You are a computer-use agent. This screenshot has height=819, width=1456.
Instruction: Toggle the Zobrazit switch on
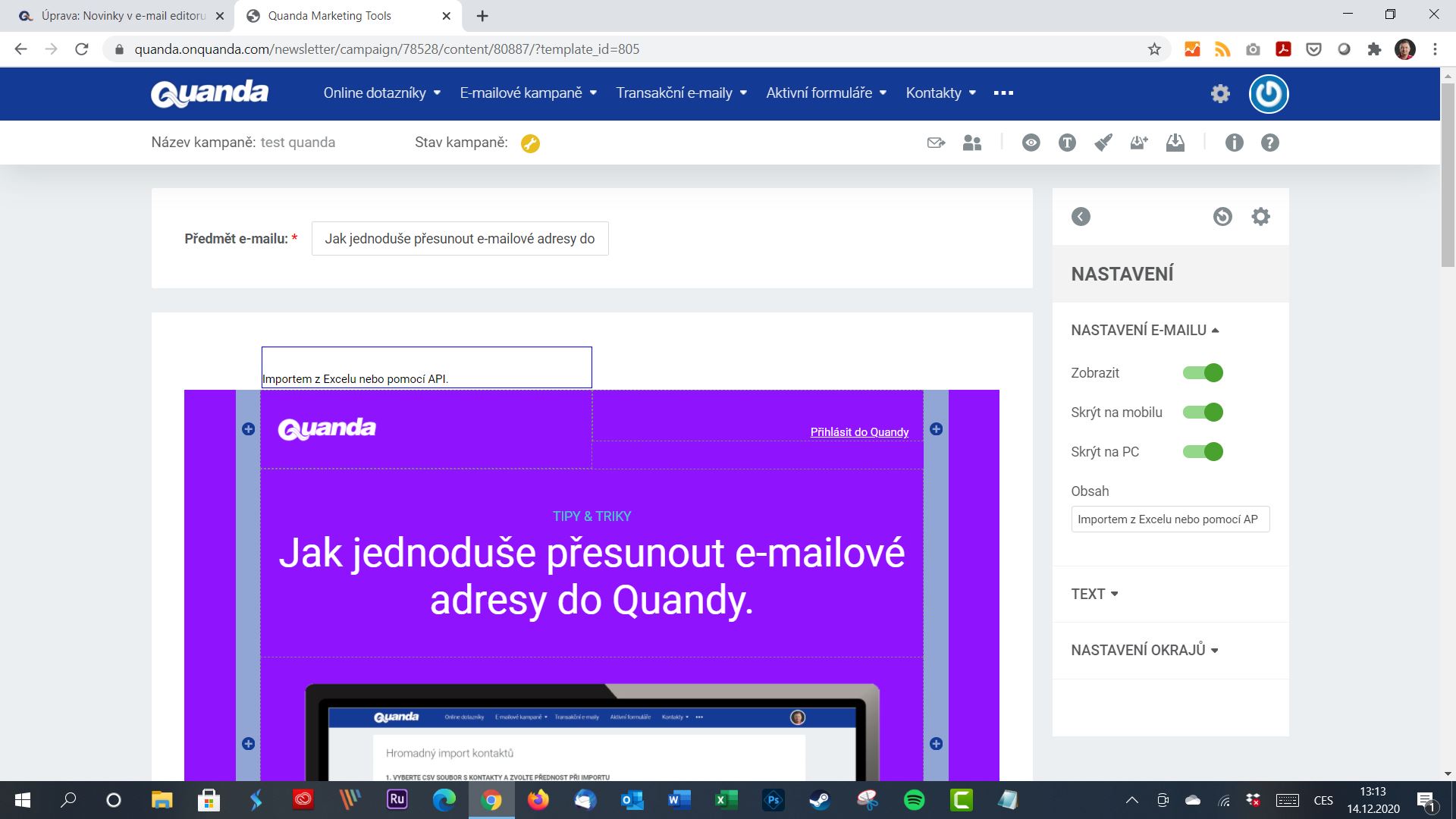(x=1203, y=372)
